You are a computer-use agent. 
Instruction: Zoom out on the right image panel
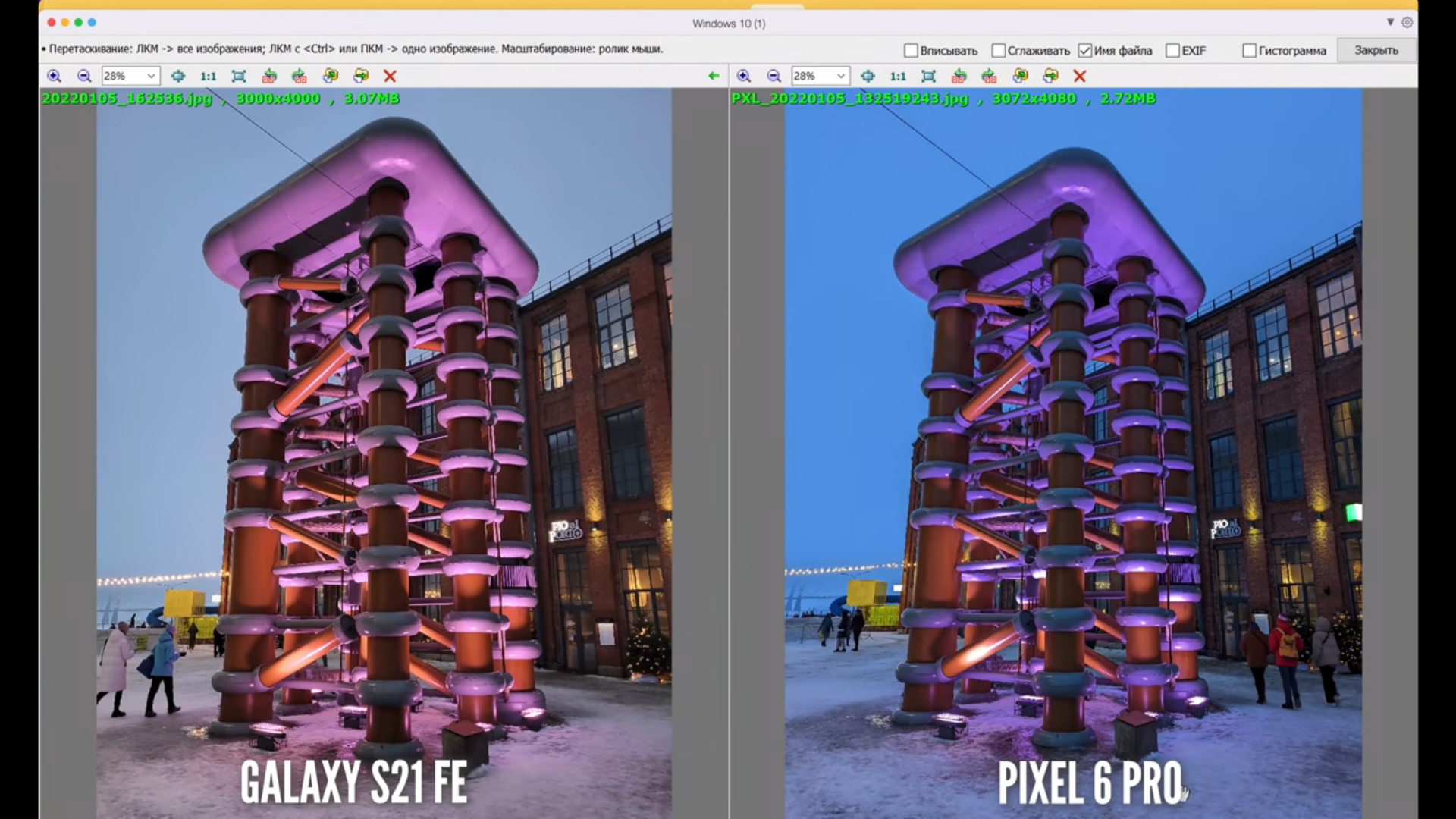773,76
